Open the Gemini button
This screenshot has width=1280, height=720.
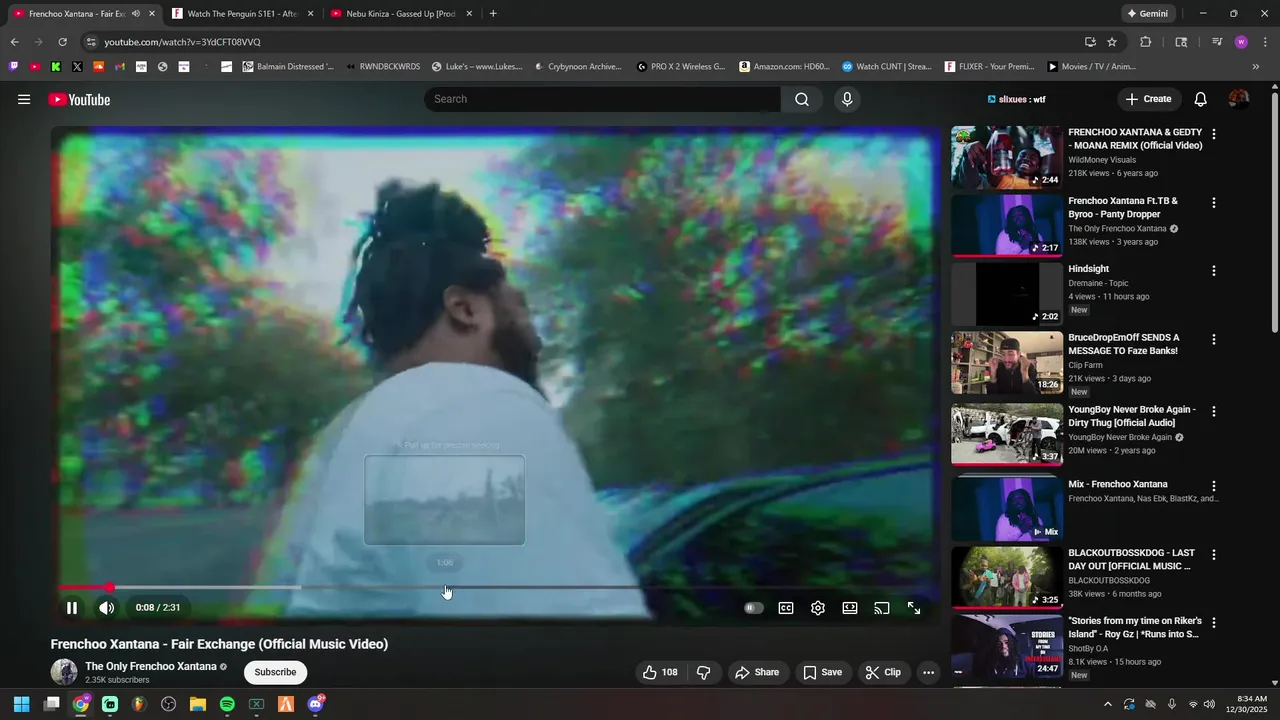pyautogui.click(x=1148, y=14)
